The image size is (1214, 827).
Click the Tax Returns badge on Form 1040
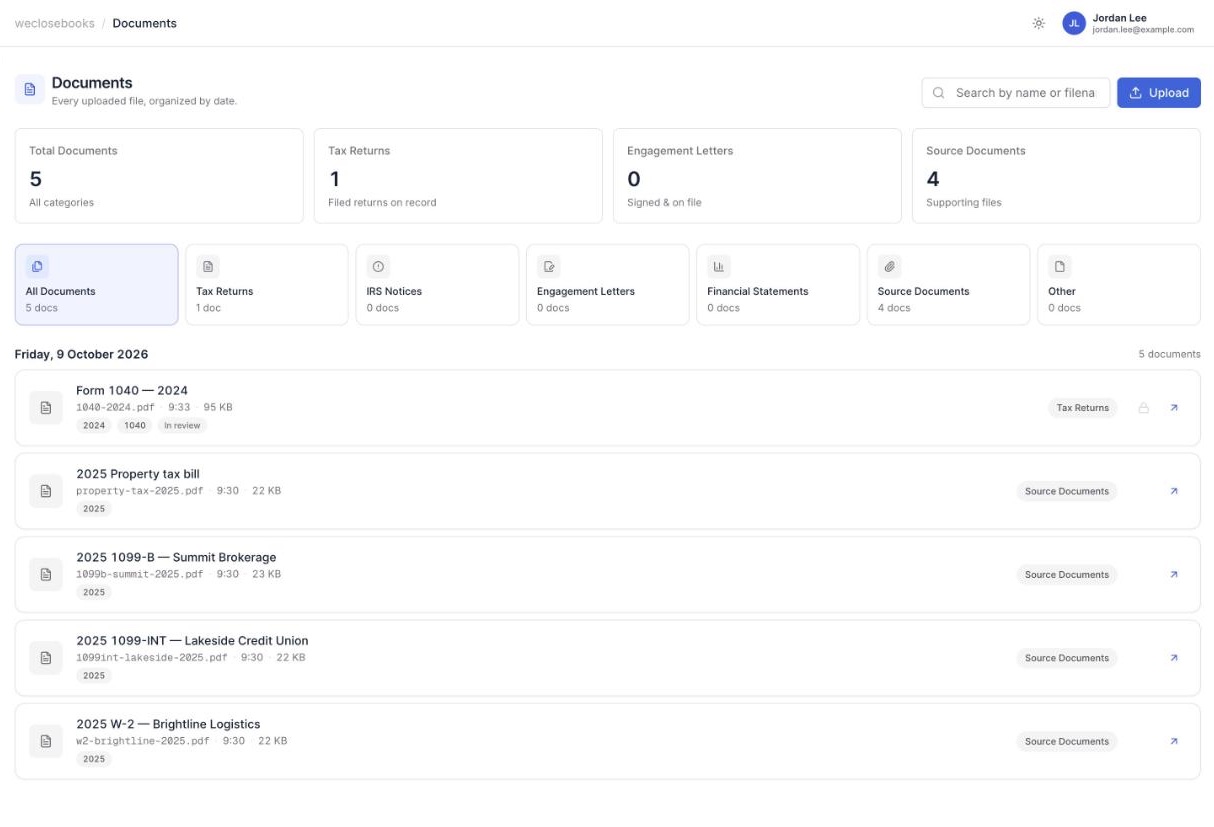point(1083,408)
